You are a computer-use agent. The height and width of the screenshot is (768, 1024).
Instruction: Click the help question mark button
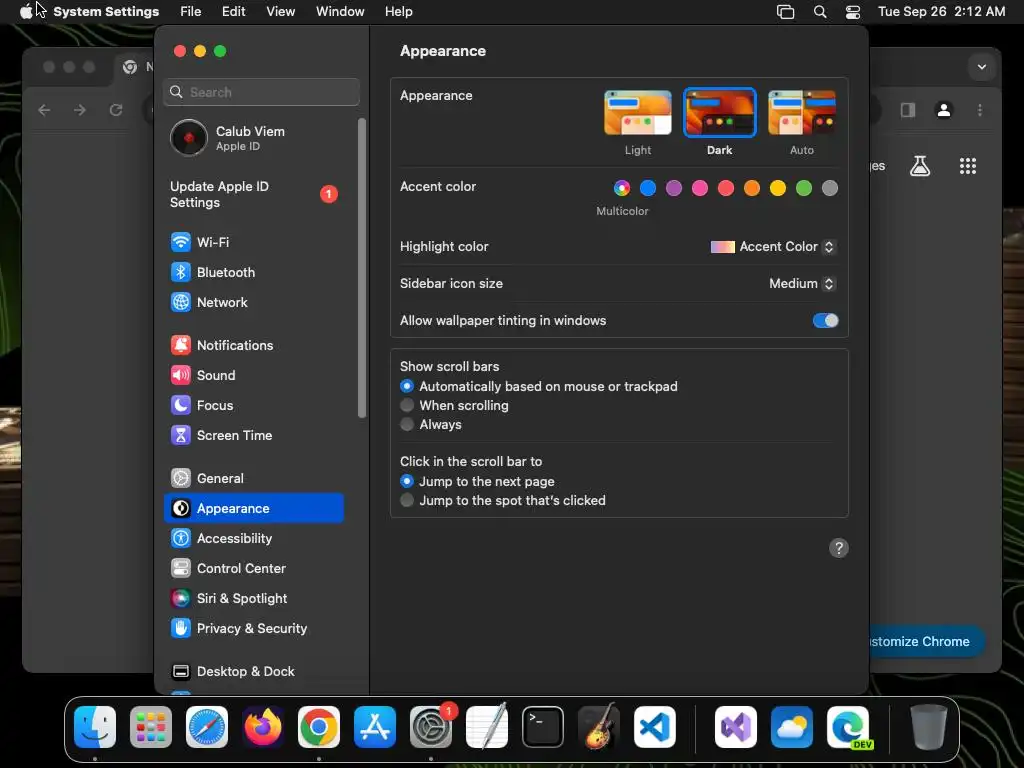pos(839,549)
